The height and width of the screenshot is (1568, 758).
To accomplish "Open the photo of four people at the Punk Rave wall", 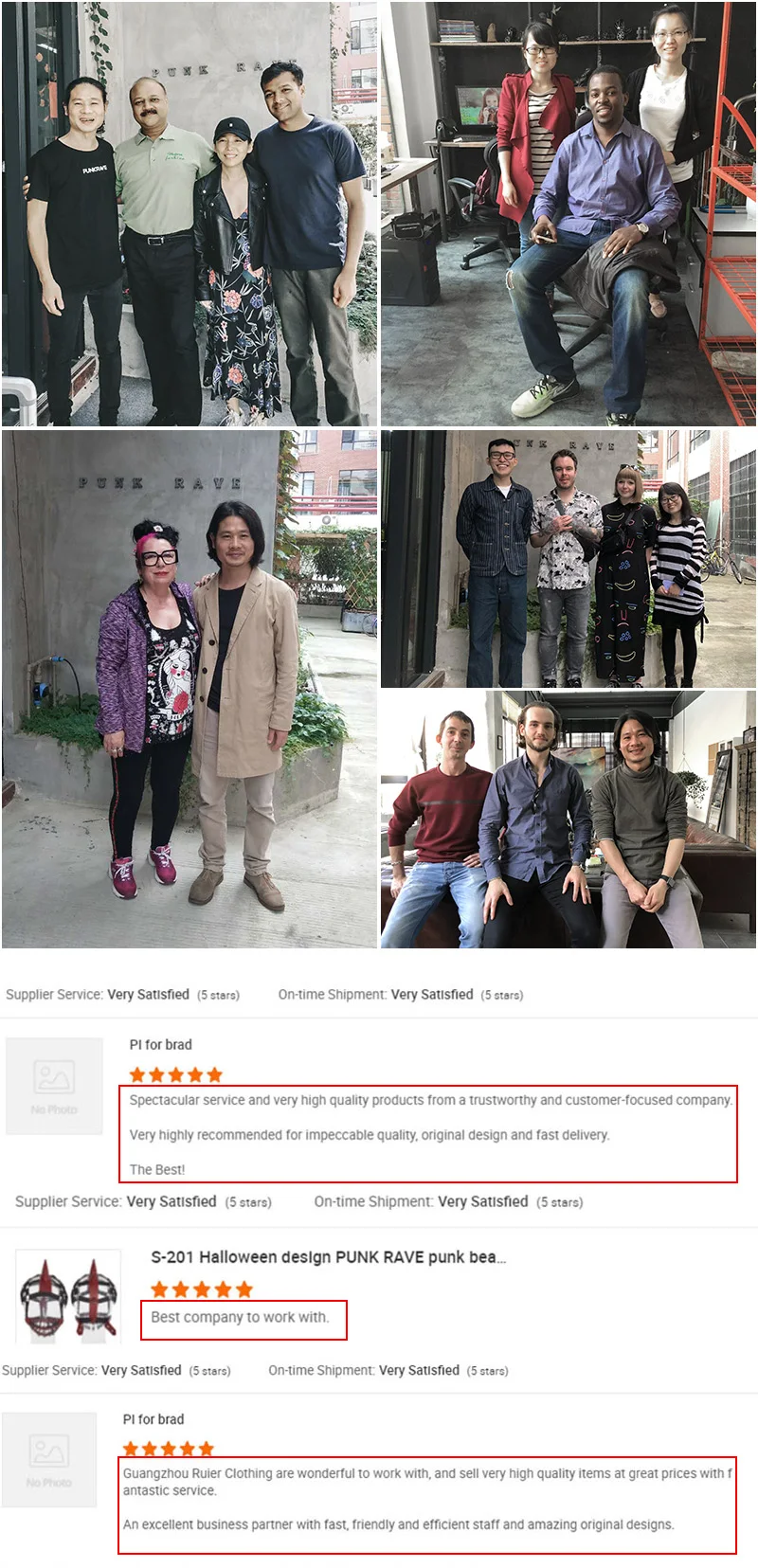I will coord(189,213).
